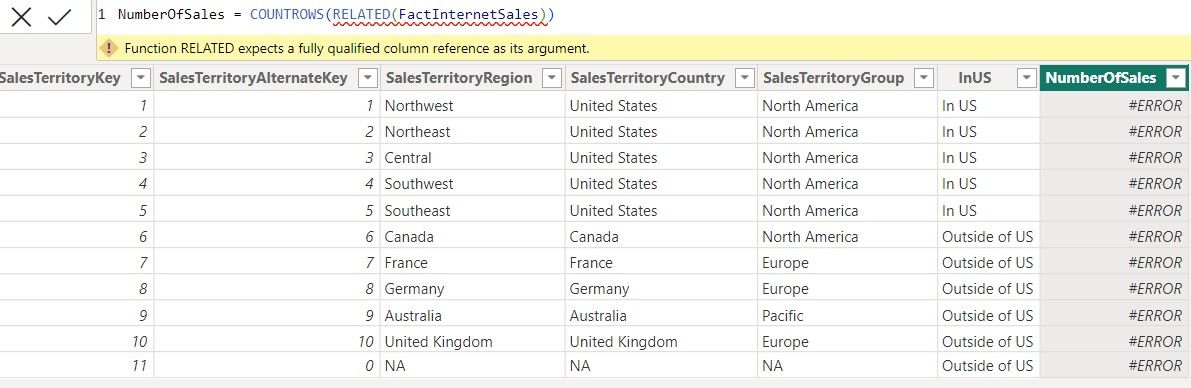Click the NA cell in SalesTerritoryGroup column
Image resolution: width=1191 pixels, height=388 pixels.
847,365
